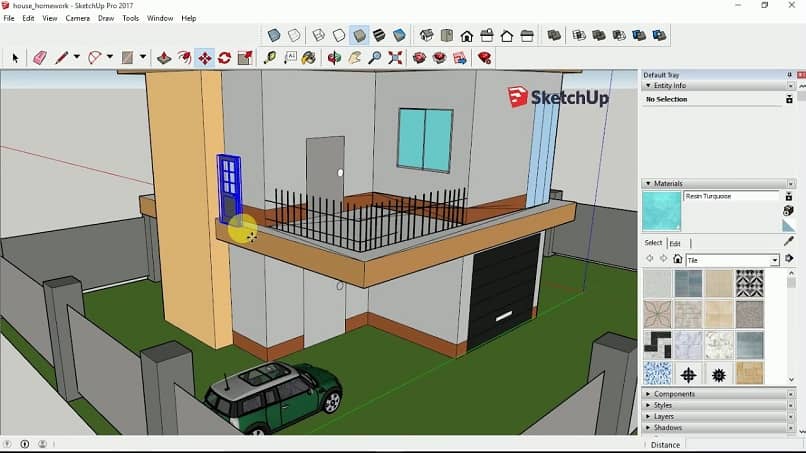Pick the Line pencil tool
806x453 pixels.
(x=61, y=58)
